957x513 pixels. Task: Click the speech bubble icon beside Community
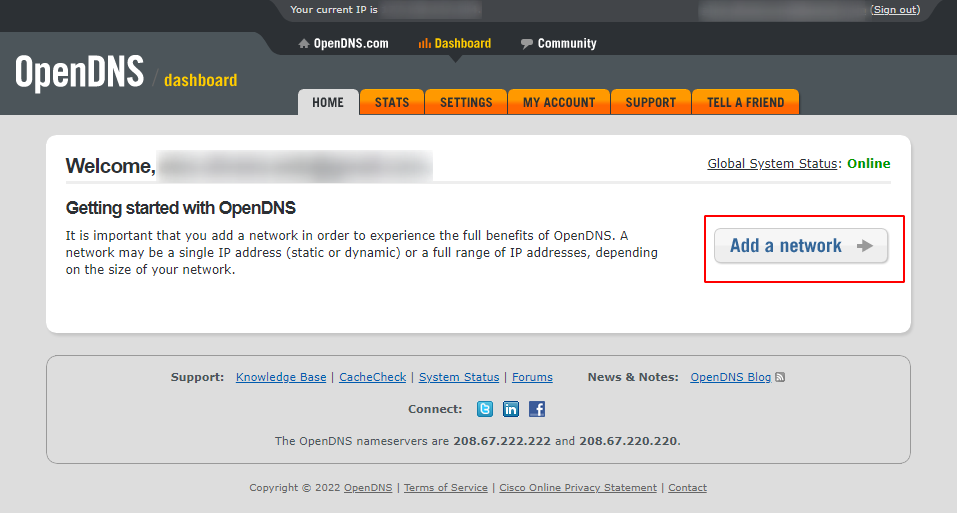(526, 43)
